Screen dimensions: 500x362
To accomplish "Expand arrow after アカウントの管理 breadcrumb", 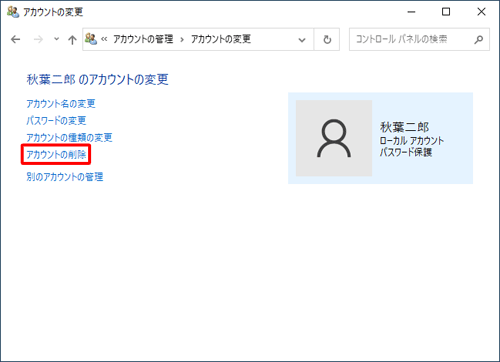I will click(x=182, y=40).
